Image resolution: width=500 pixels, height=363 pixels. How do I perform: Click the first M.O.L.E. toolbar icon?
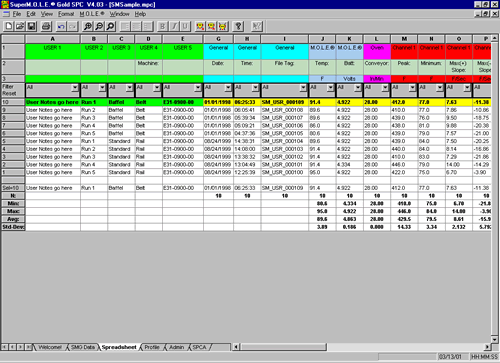(x=200, y=26)
